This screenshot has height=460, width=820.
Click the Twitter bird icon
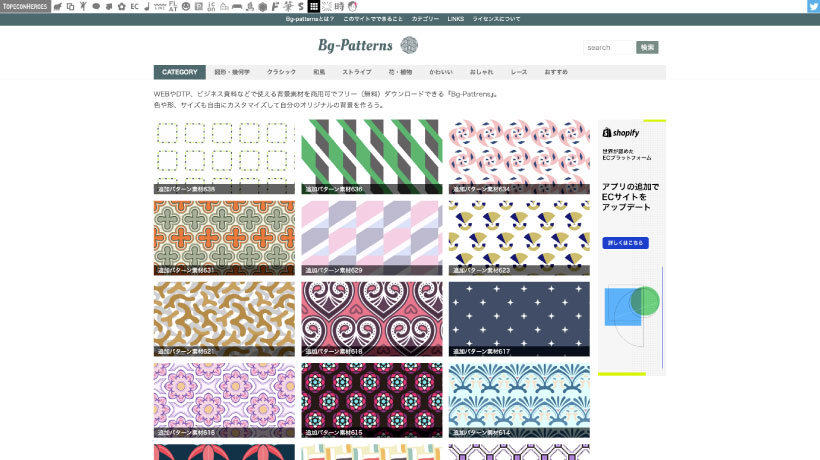813,6
